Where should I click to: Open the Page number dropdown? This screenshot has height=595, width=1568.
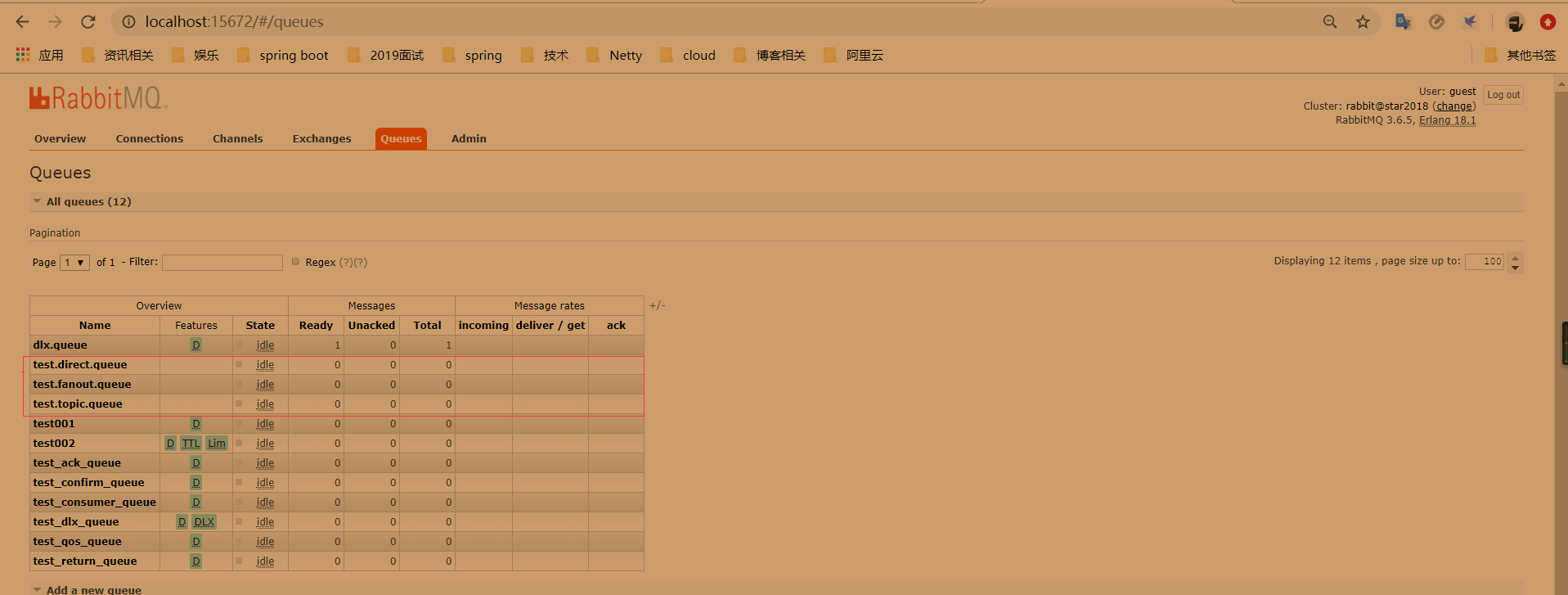click(x=74, y=263)
